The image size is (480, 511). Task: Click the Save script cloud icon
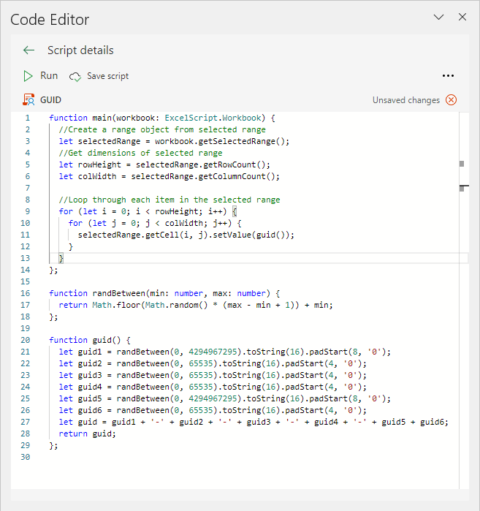coord(75,77)
